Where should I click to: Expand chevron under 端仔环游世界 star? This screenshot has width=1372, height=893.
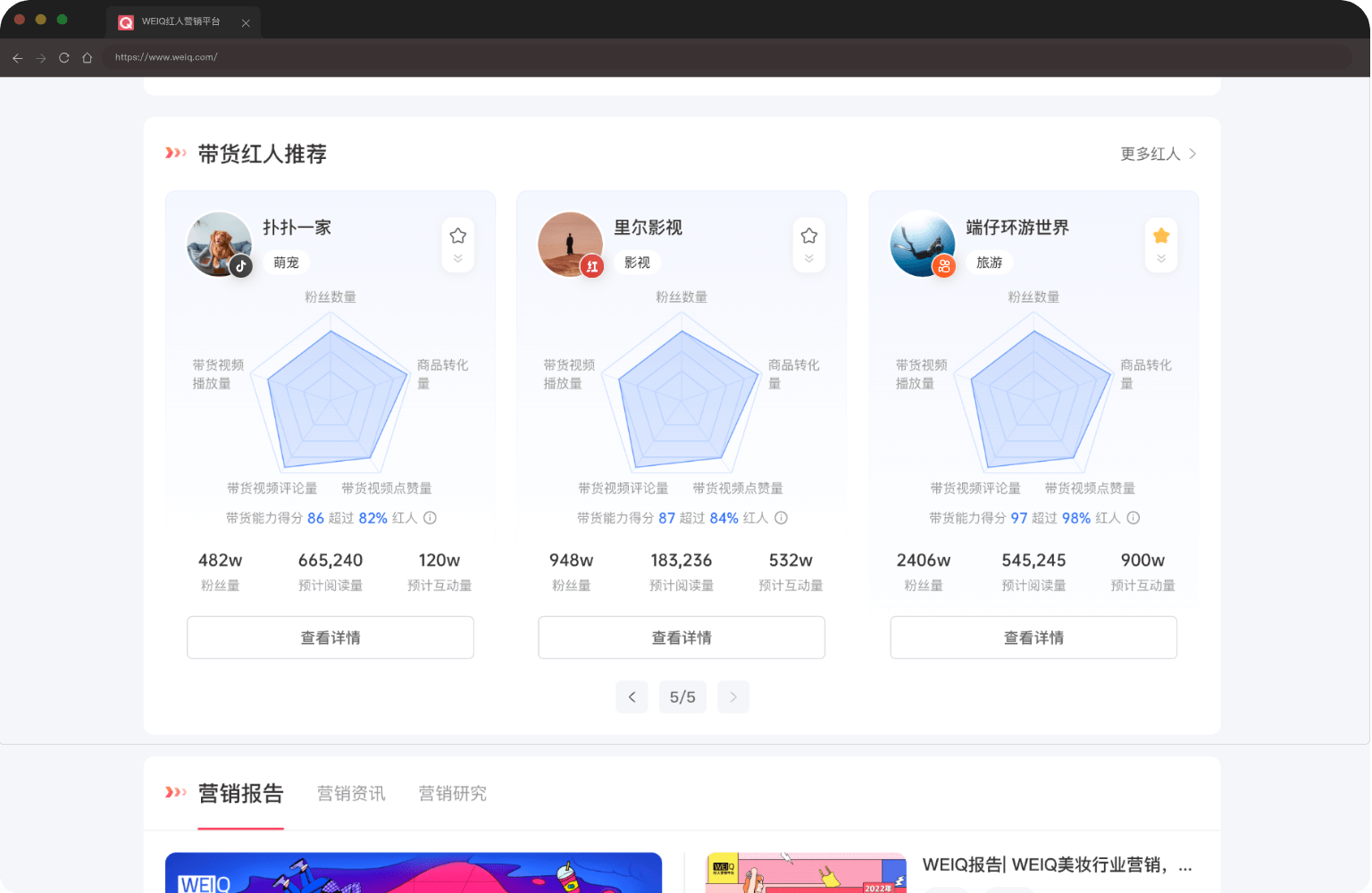(1161, 259)
